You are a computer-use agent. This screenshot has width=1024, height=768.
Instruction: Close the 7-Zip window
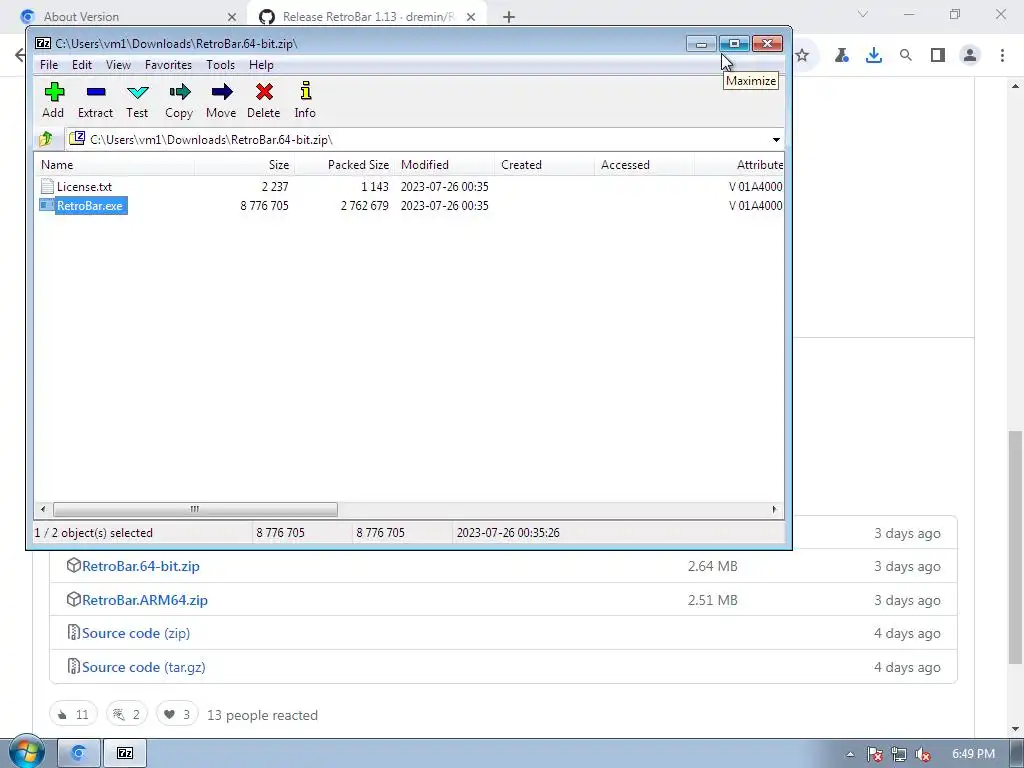click(767, 44)
